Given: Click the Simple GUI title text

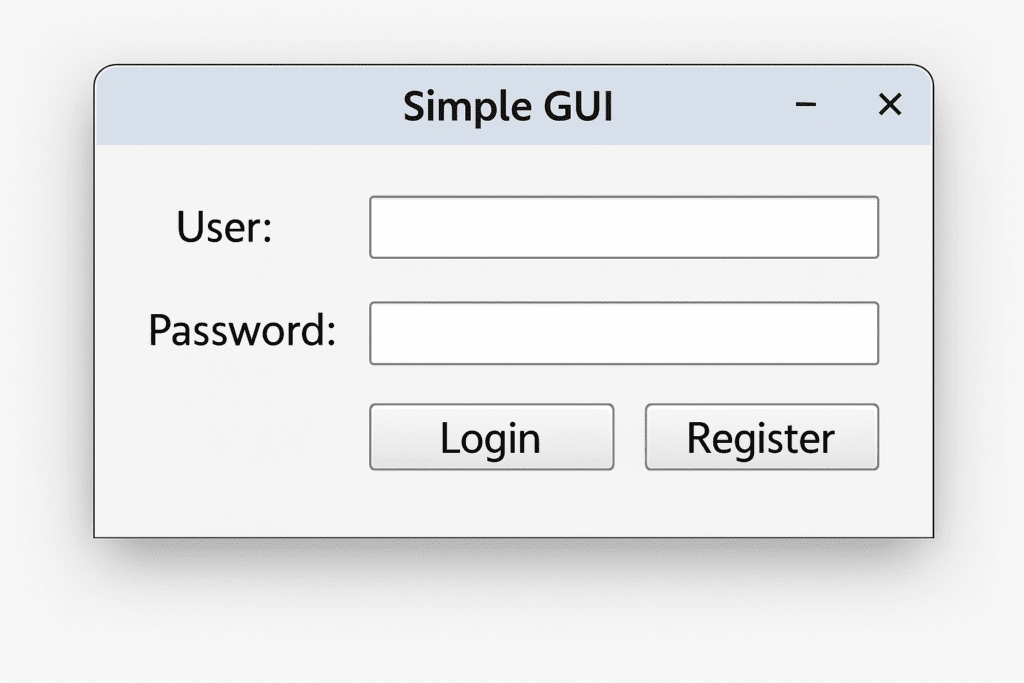Looking at the screenshot, I should 509,106.
